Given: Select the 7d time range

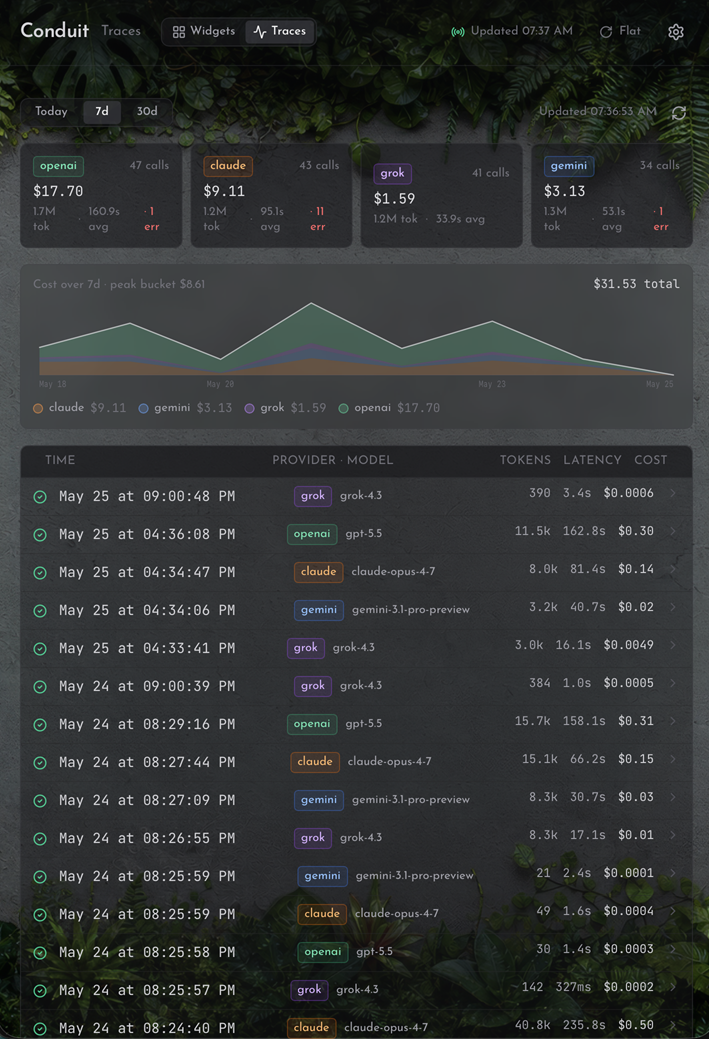Looking at the screenshot, I should (102, 111).
